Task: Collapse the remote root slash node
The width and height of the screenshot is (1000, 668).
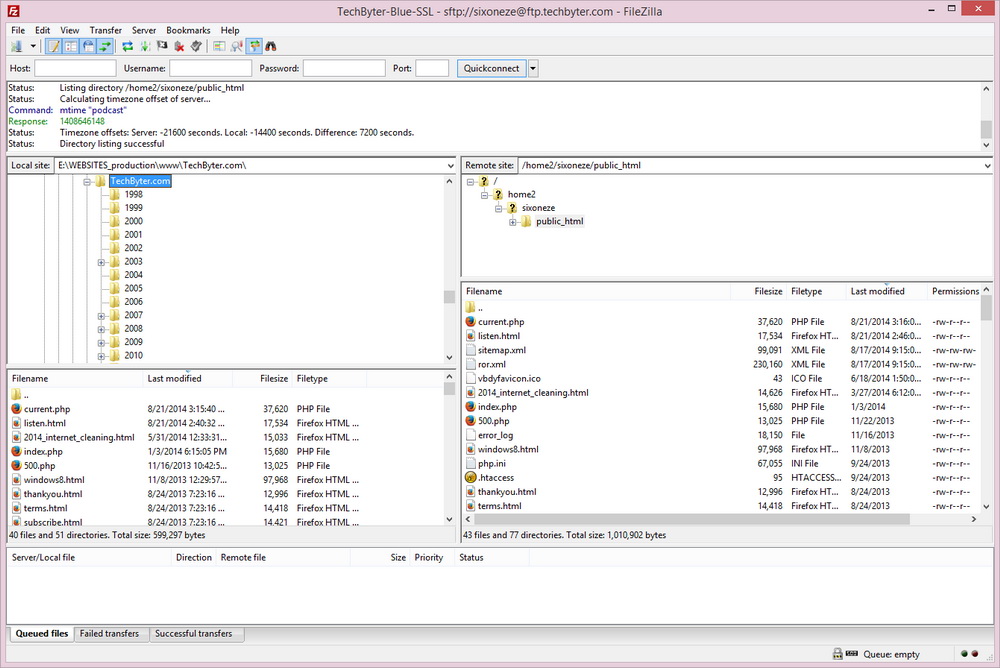Action: [x=470, y=182]
